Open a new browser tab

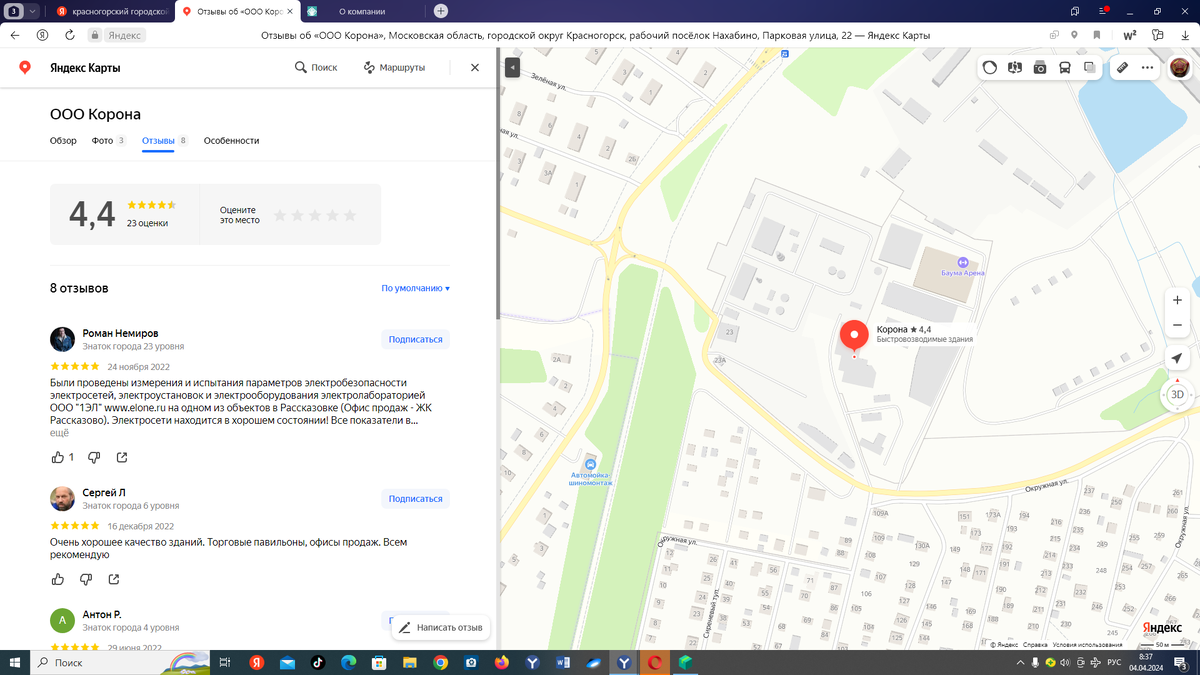(x=441, y=11)
